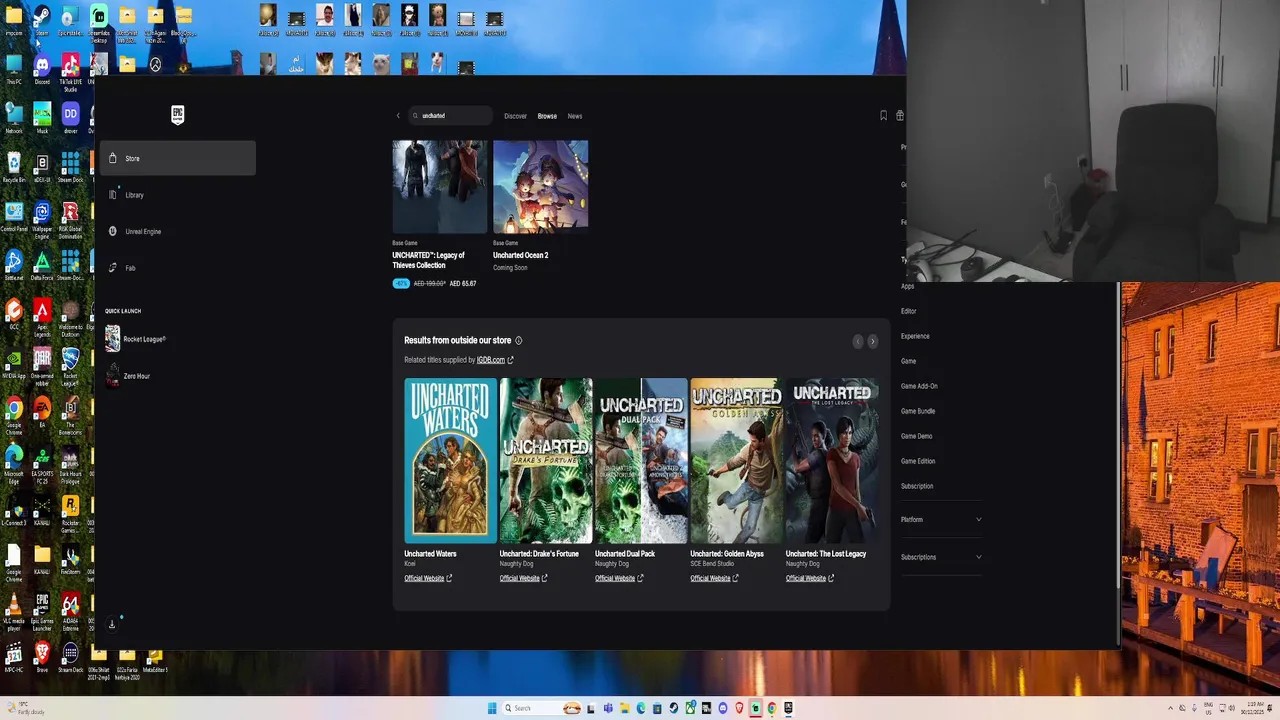This screenshot has width=1280, height=720.
Task: Select the Game Bundle filter
Action: 918,411
